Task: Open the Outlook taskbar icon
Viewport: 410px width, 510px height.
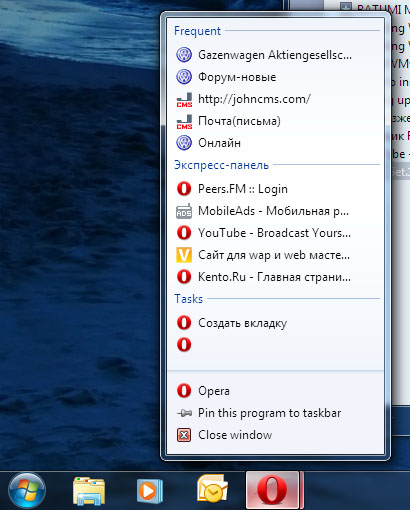Action: [x=212, y=489]
